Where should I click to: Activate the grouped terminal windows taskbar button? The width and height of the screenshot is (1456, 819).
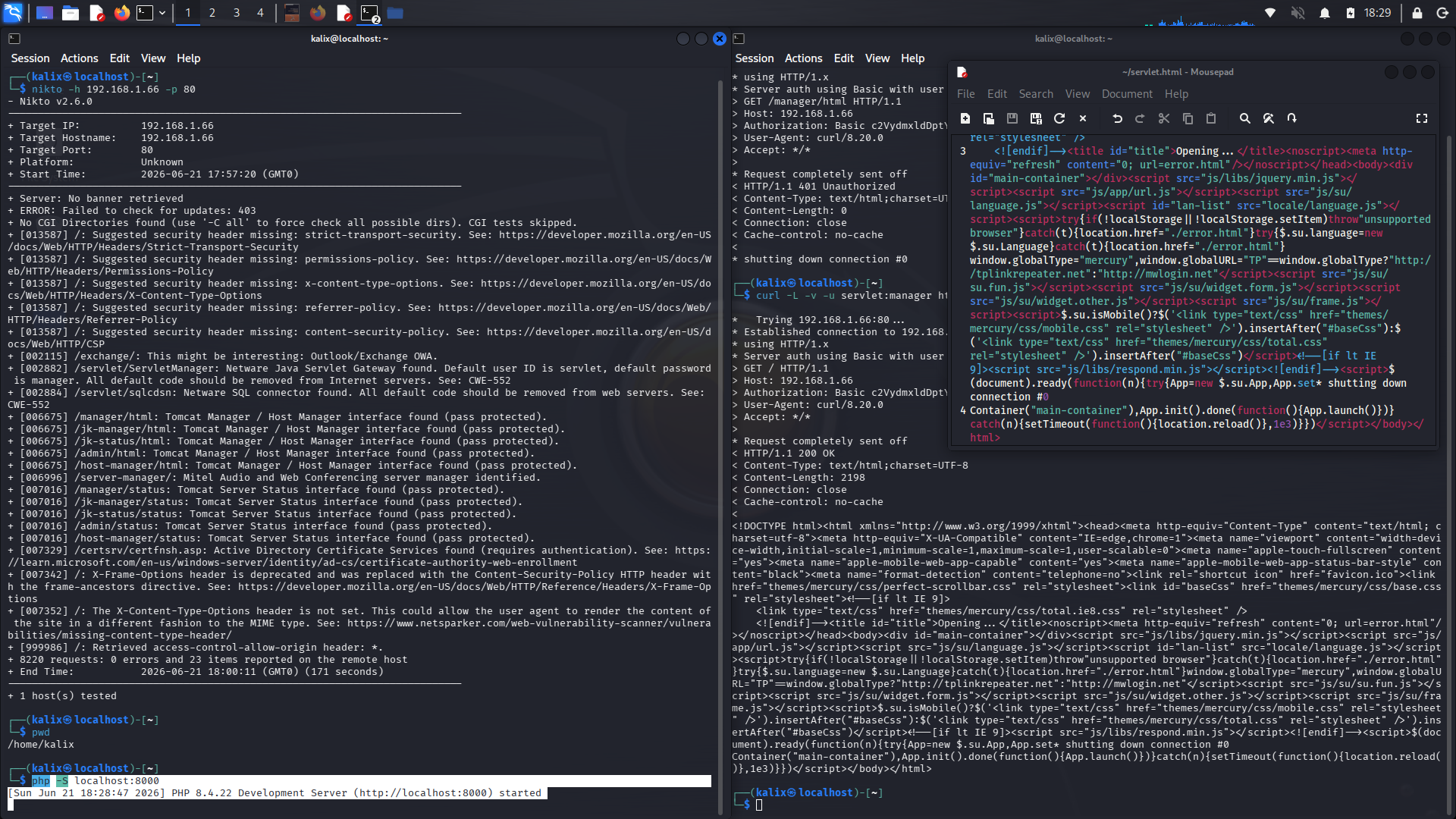pos(369,13)
